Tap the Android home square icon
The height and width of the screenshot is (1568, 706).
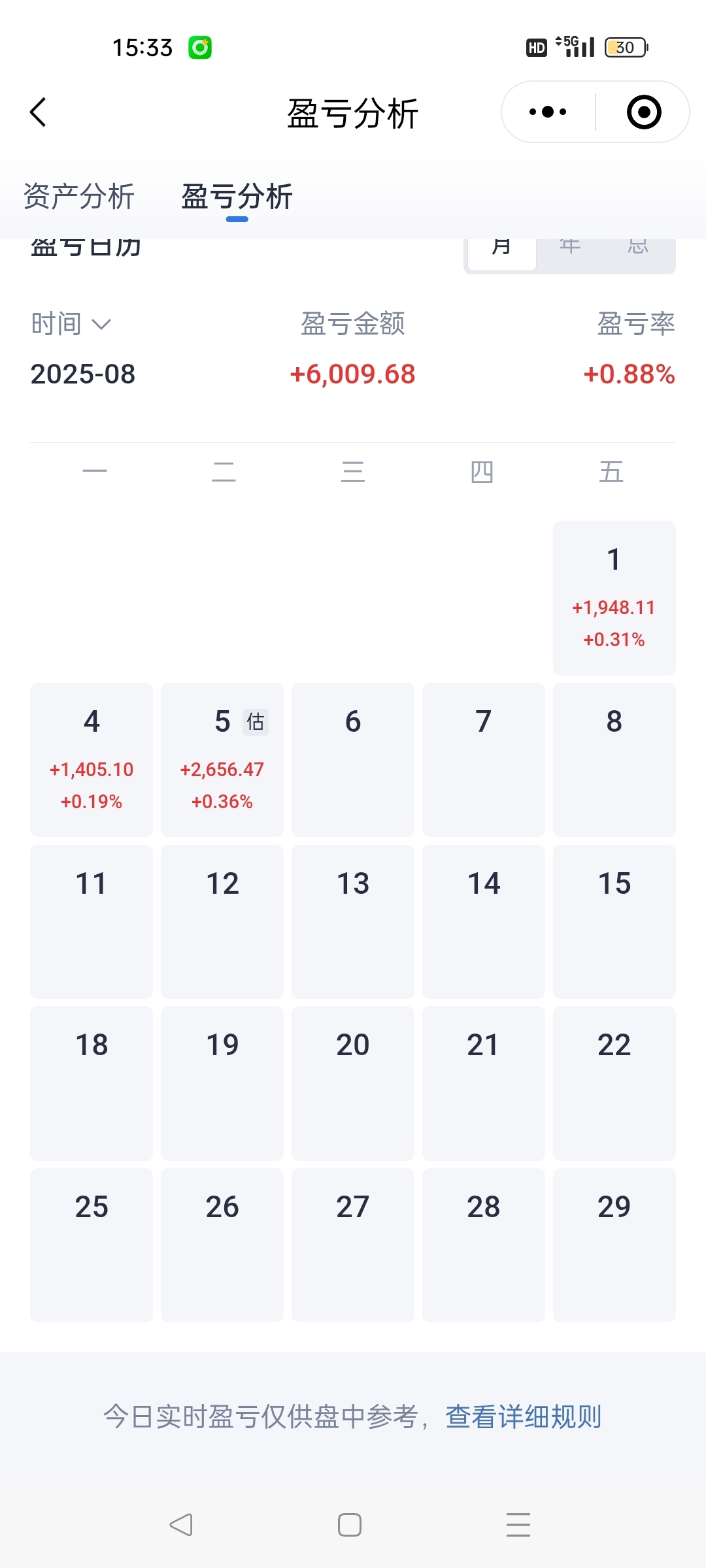pyautogui.click(x=350, y=1525)
